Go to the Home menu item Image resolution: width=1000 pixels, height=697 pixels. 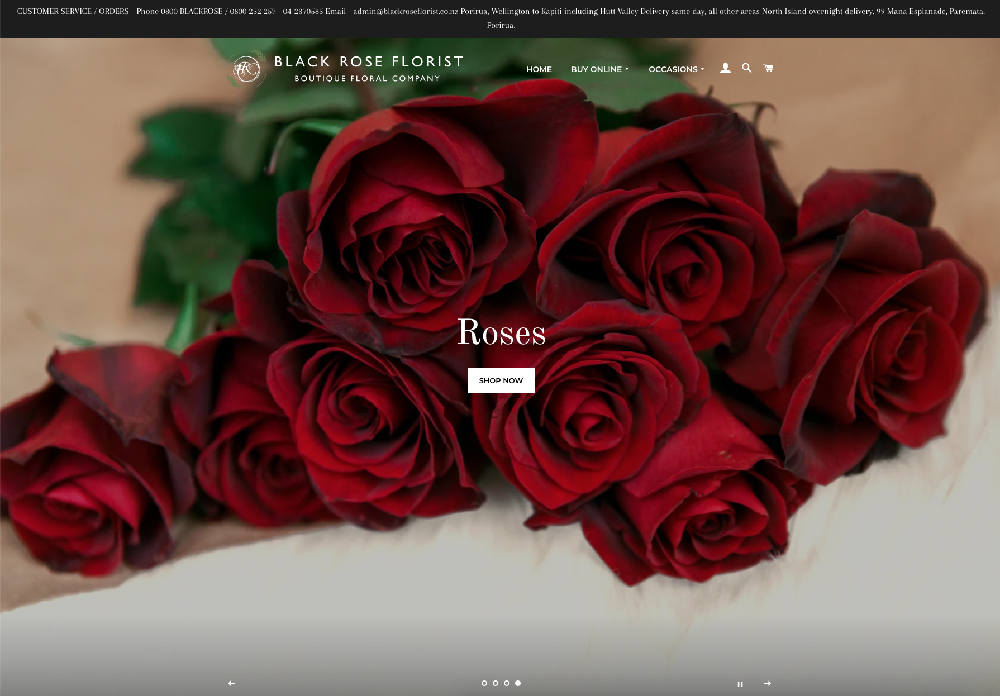coord(538,69)
